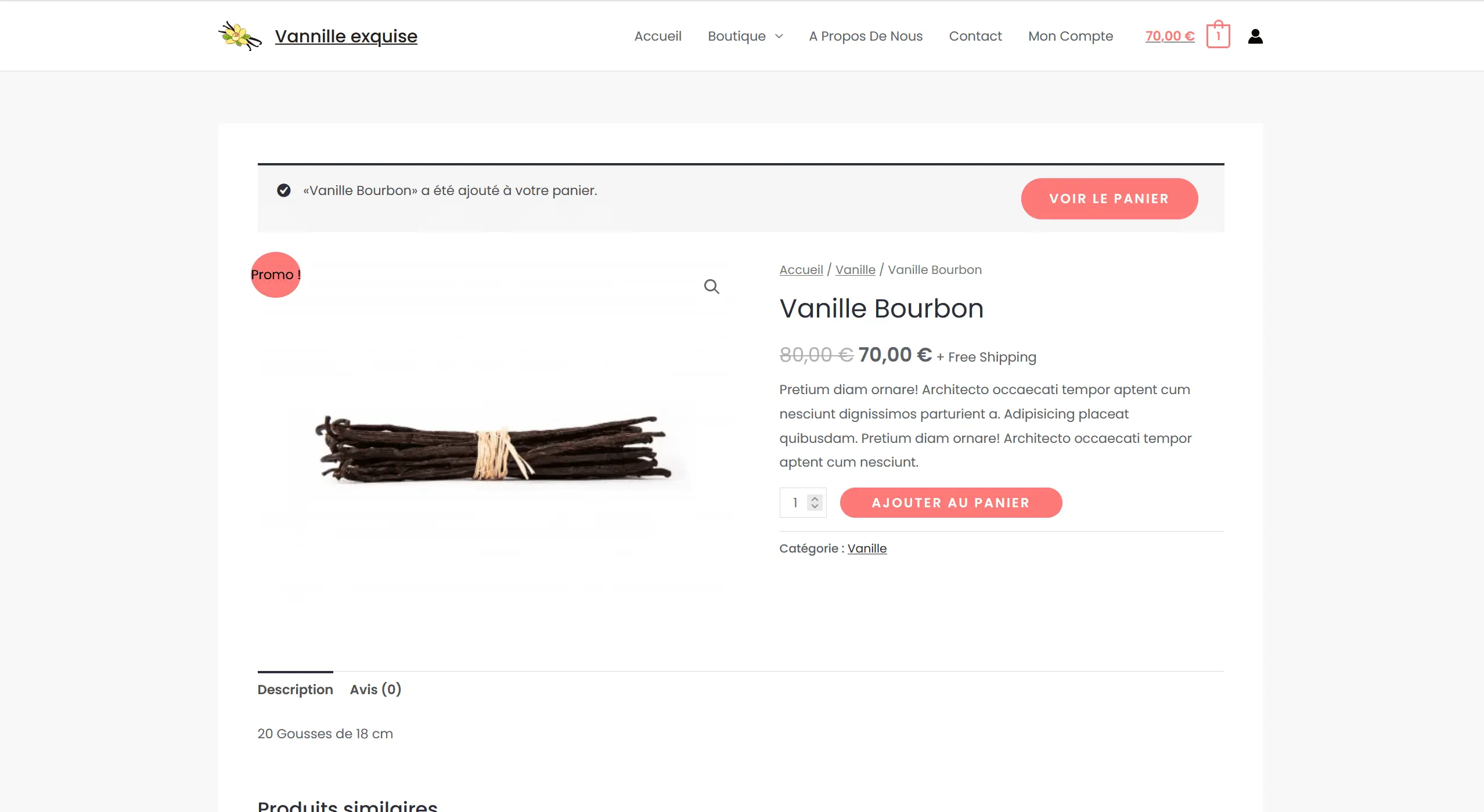Image resolution: width=1484 pixels, height=812 pixels.
Task: Switch to the Avis (0) tab
Action: 375,689
